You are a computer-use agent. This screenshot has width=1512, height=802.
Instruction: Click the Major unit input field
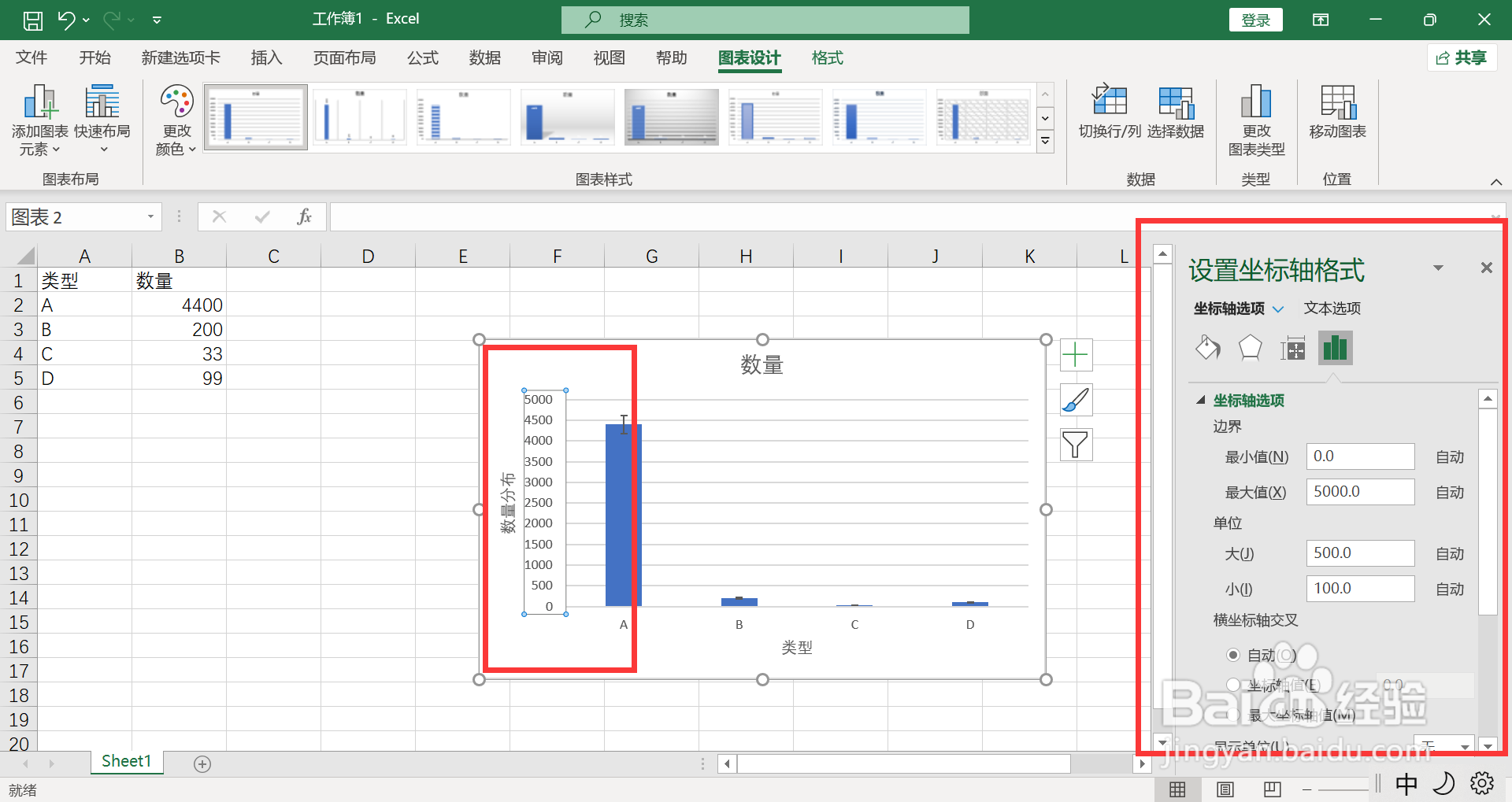point(1360,553)
